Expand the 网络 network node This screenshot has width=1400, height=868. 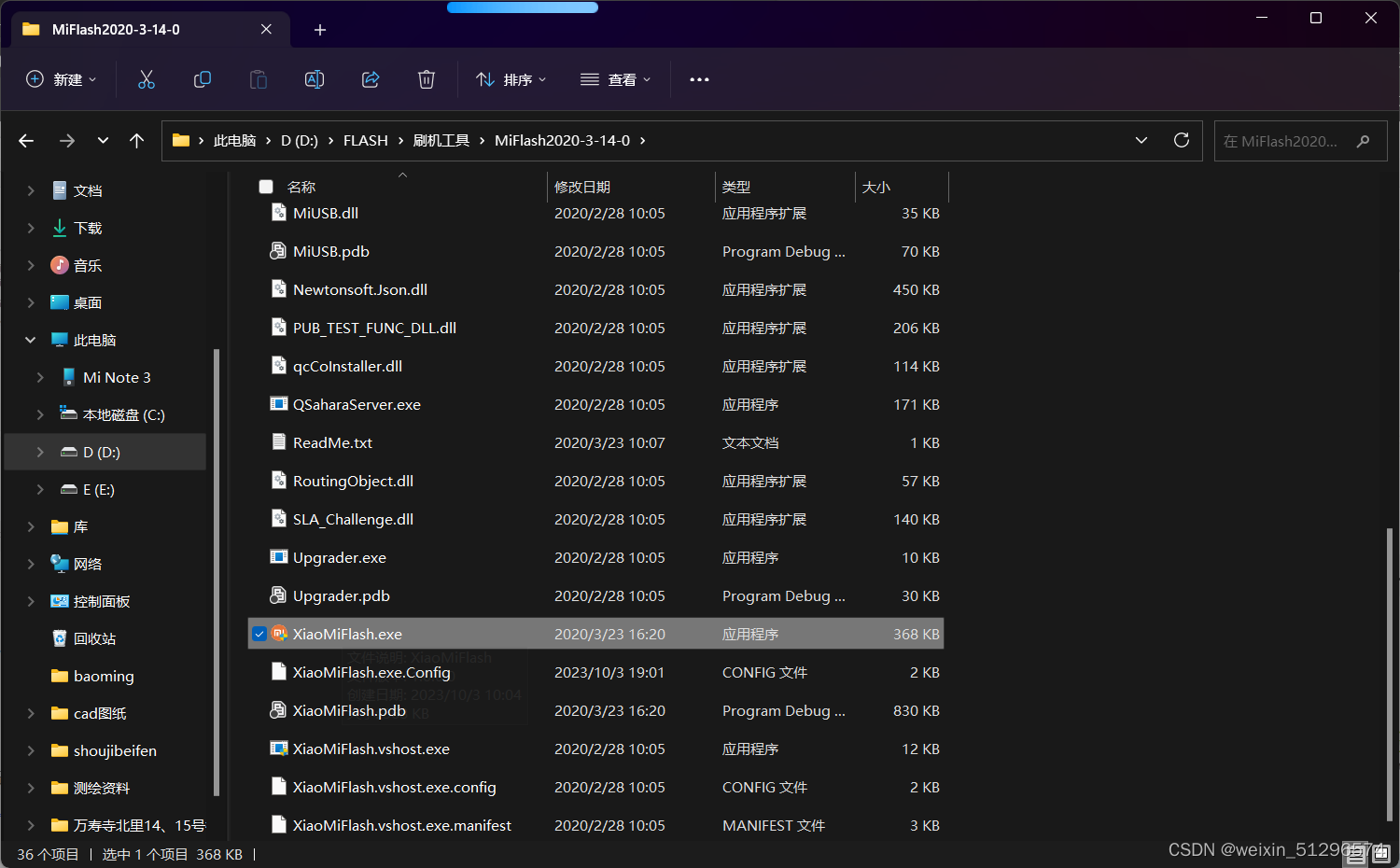click(30, 564)
